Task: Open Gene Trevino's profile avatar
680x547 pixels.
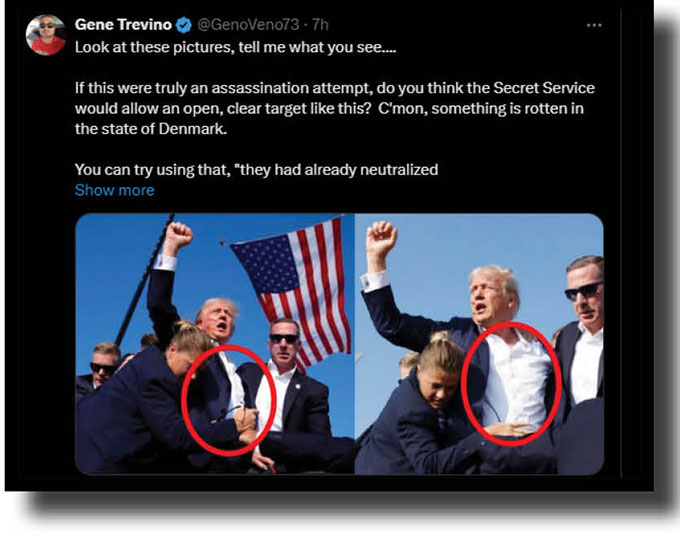Action: coord(46,35)
